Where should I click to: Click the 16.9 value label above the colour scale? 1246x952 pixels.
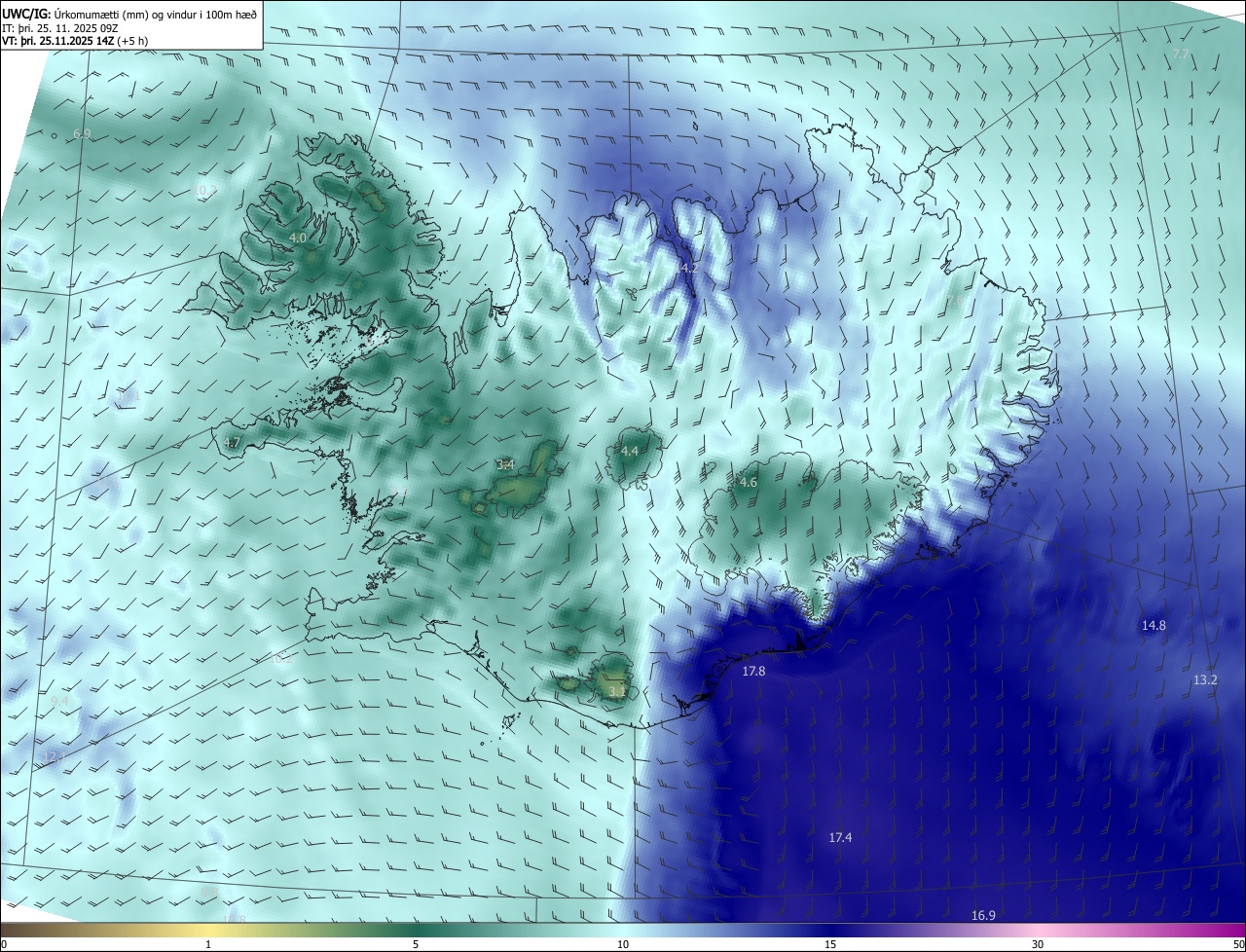point(983,916)
